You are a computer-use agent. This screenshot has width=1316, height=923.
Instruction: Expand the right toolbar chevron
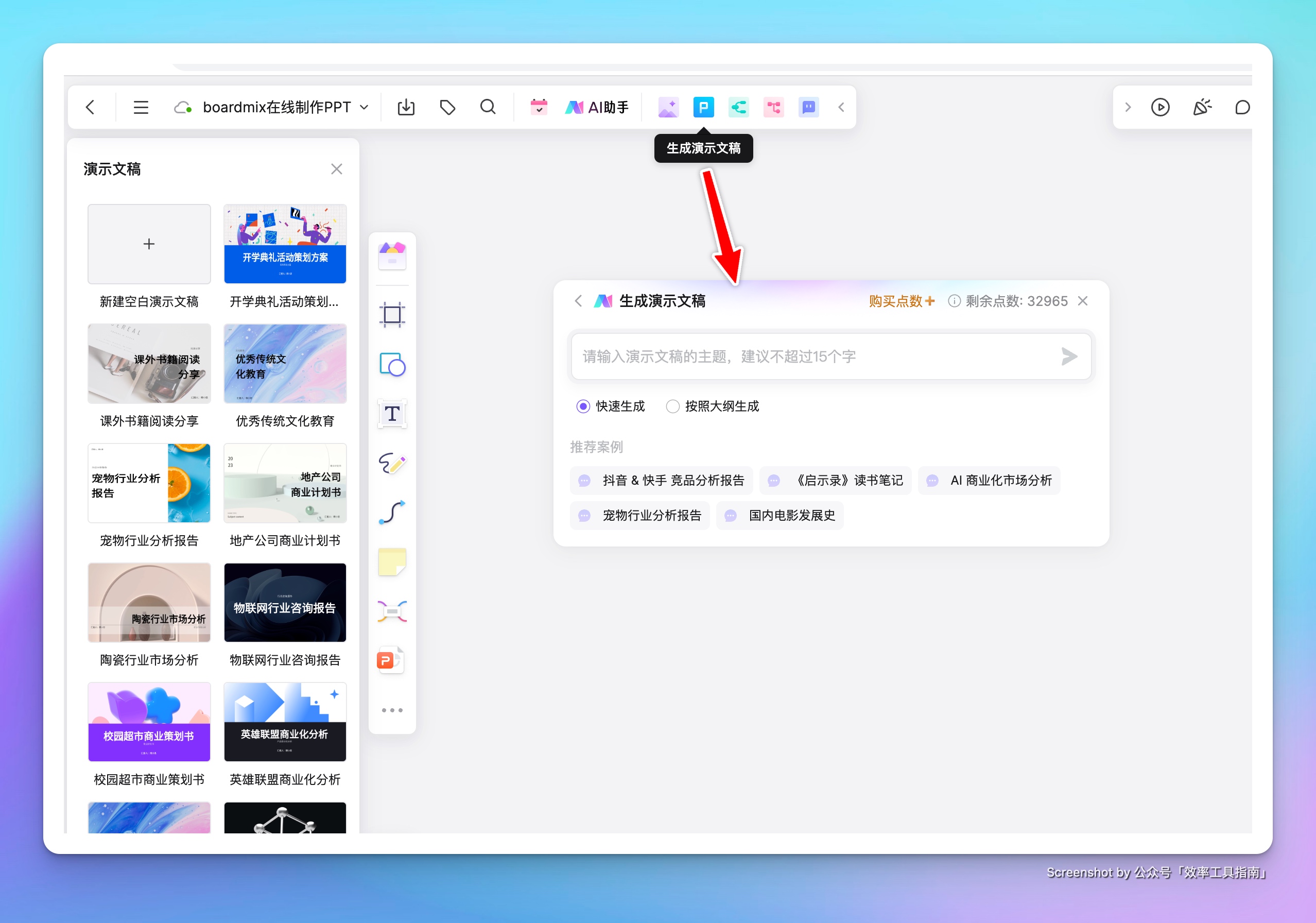pyautogui.click(x=1128, y=107)
